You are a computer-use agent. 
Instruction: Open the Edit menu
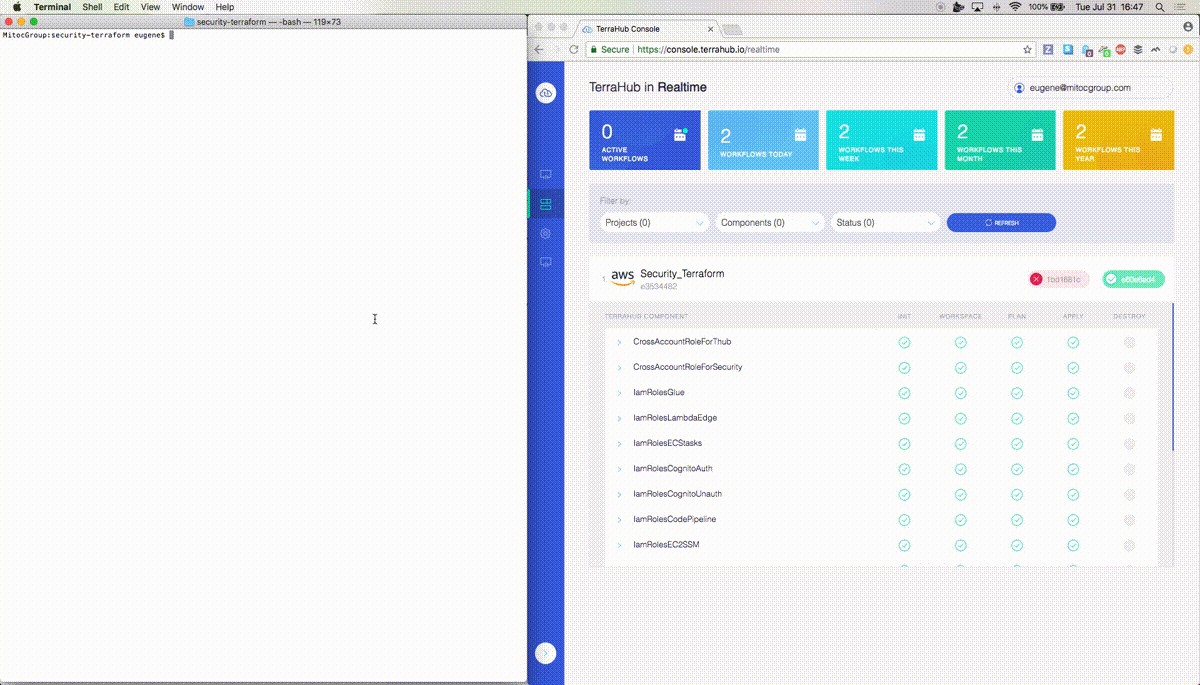click(x=121, y=7)
